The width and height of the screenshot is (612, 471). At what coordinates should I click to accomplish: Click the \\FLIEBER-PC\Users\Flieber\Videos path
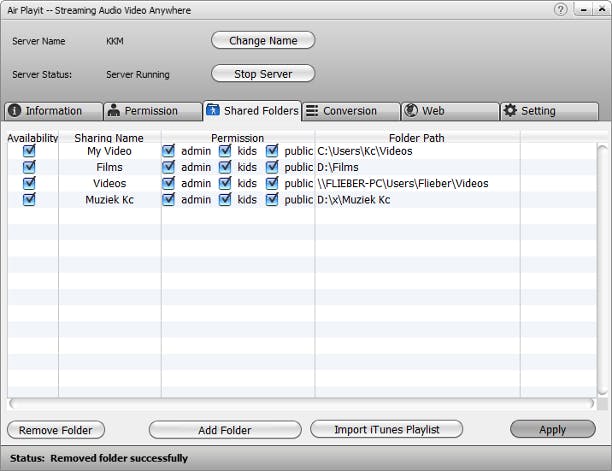point(403,183)
